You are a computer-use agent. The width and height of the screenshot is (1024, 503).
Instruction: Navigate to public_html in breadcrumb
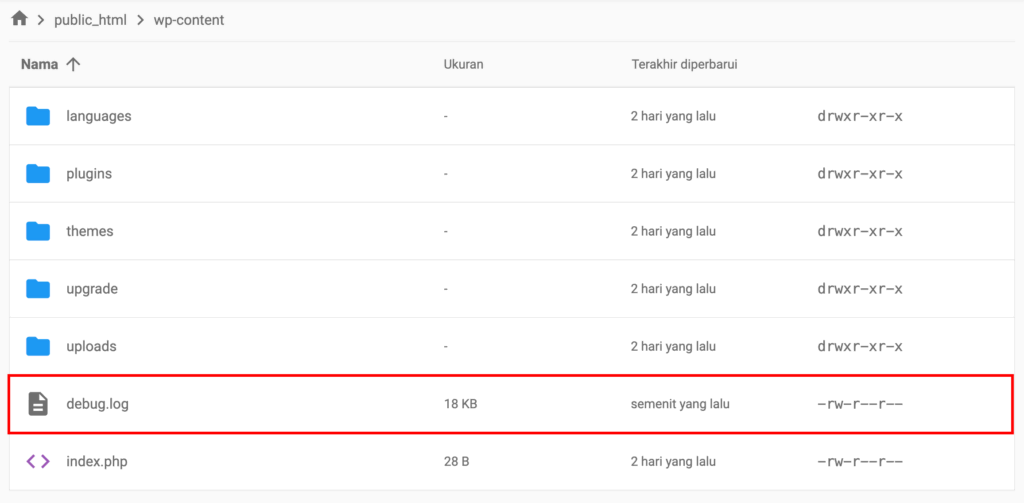[90, 20]
